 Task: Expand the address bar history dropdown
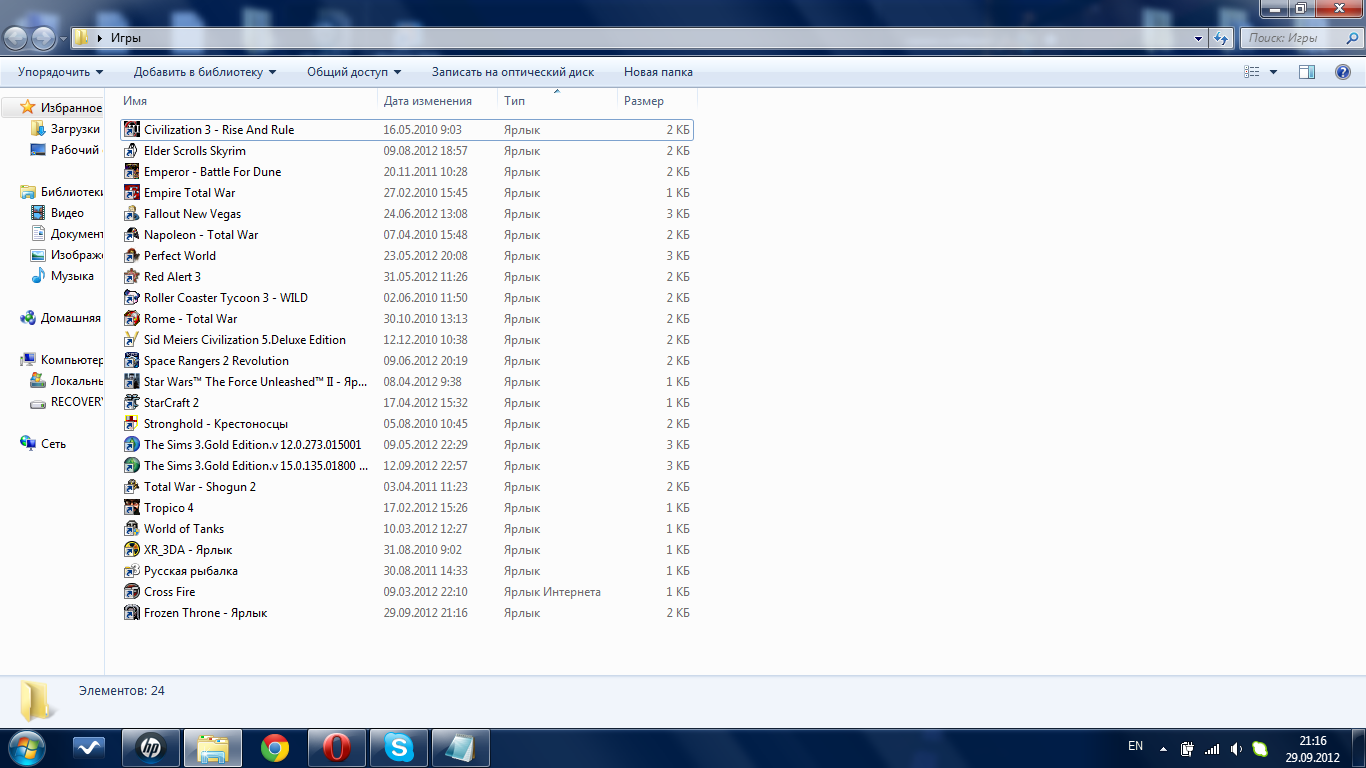[1199, 38]
